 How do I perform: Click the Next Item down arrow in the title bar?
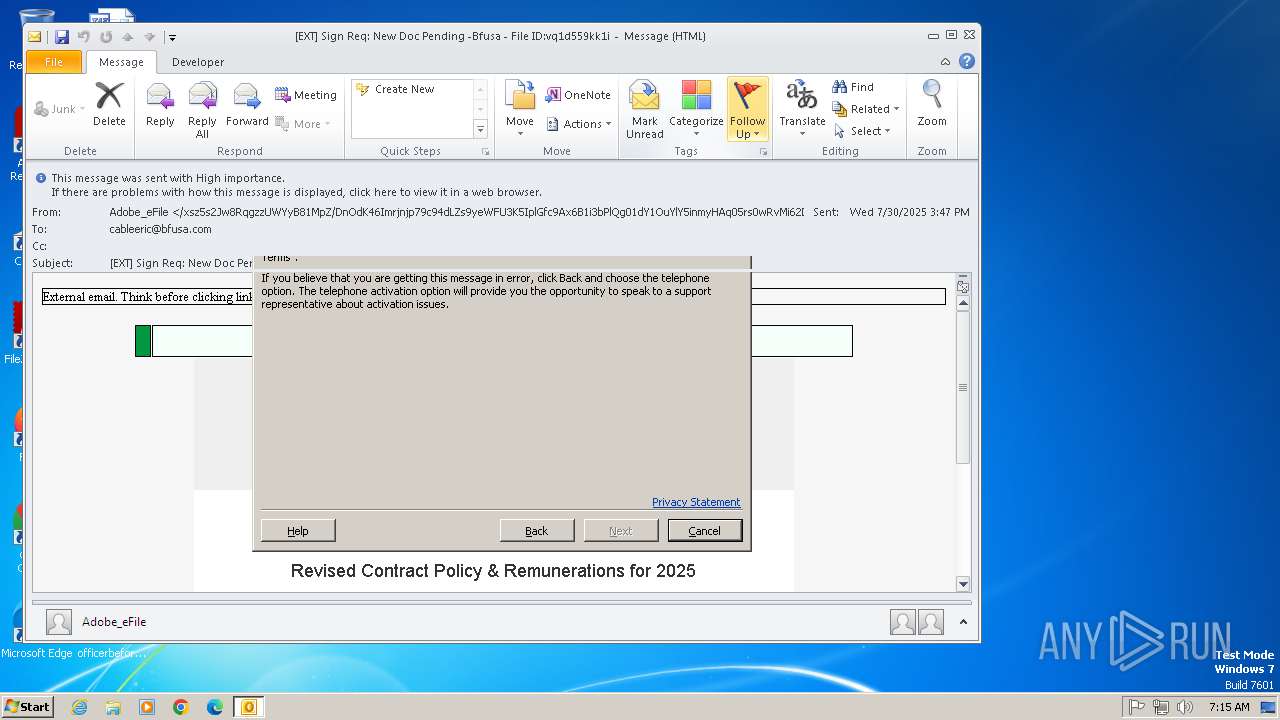(x=148, y=37)
